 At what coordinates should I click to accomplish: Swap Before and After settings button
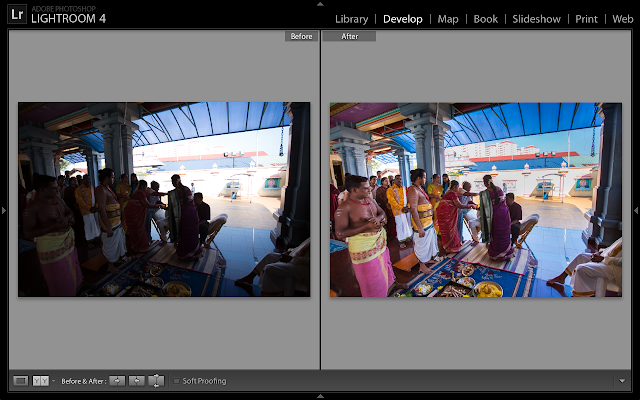(x=156, y=381)
